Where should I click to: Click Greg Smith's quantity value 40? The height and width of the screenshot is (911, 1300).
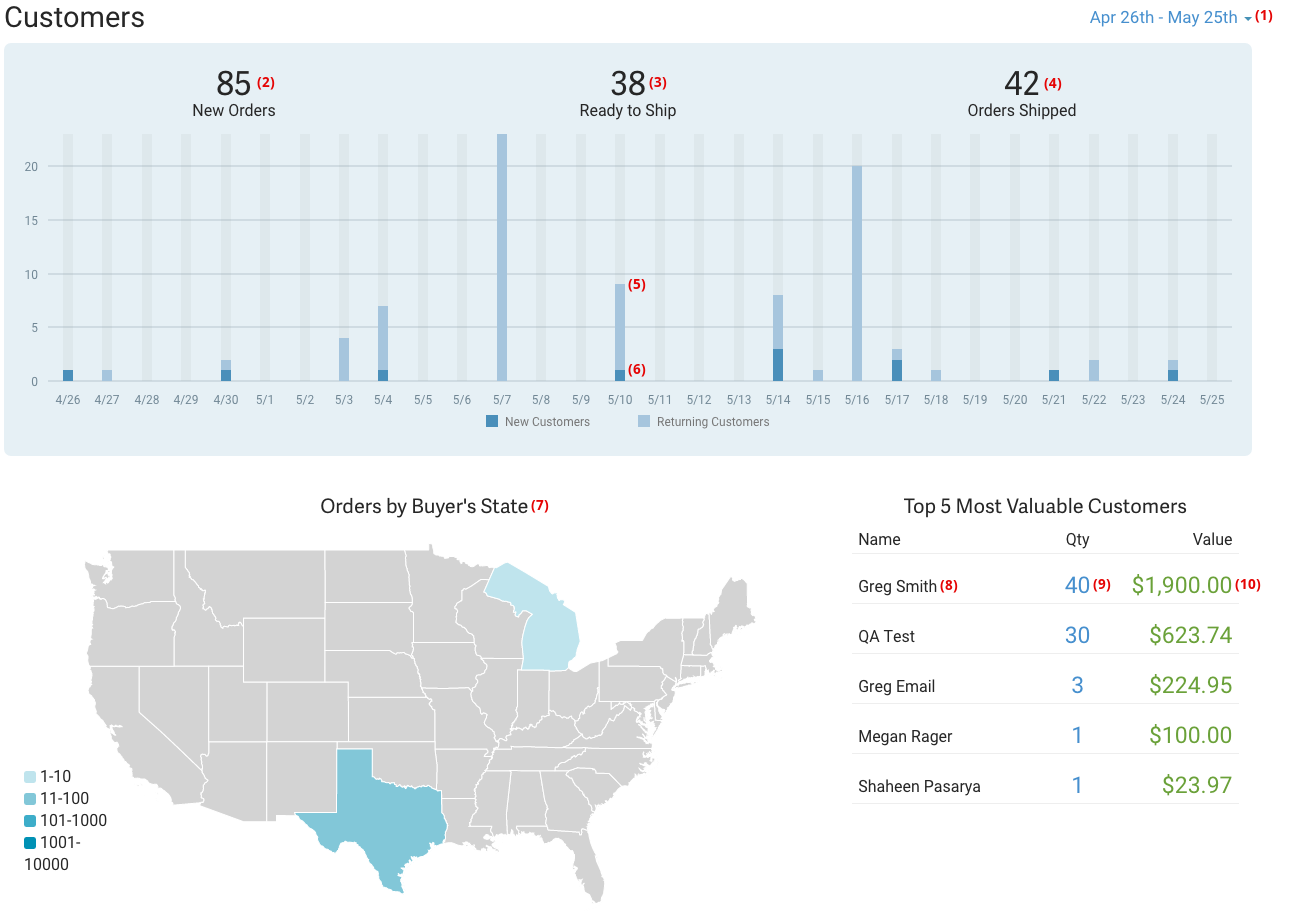pos(1077,585)
